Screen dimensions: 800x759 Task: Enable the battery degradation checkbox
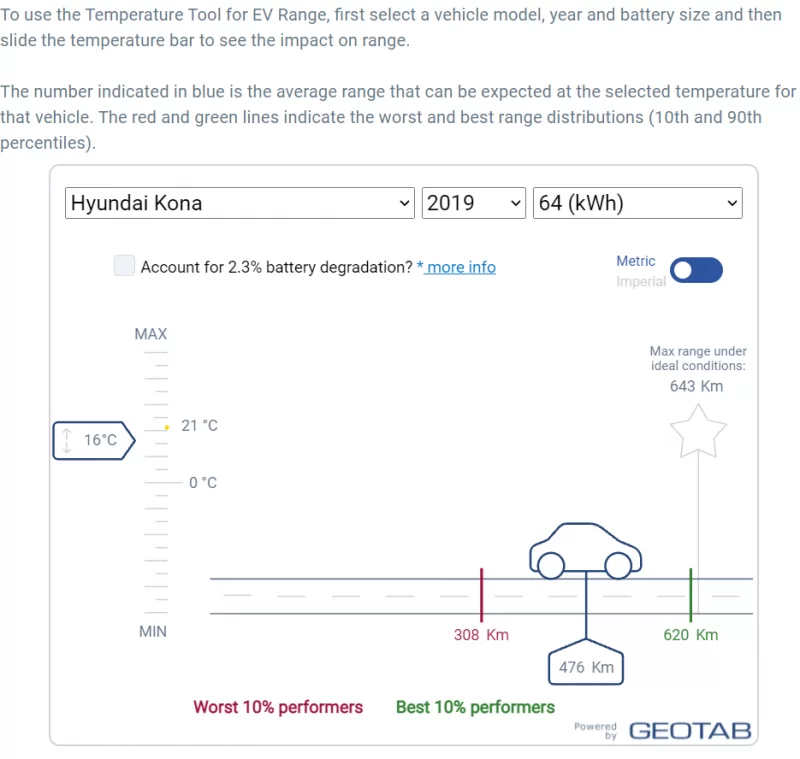[124, 266]
